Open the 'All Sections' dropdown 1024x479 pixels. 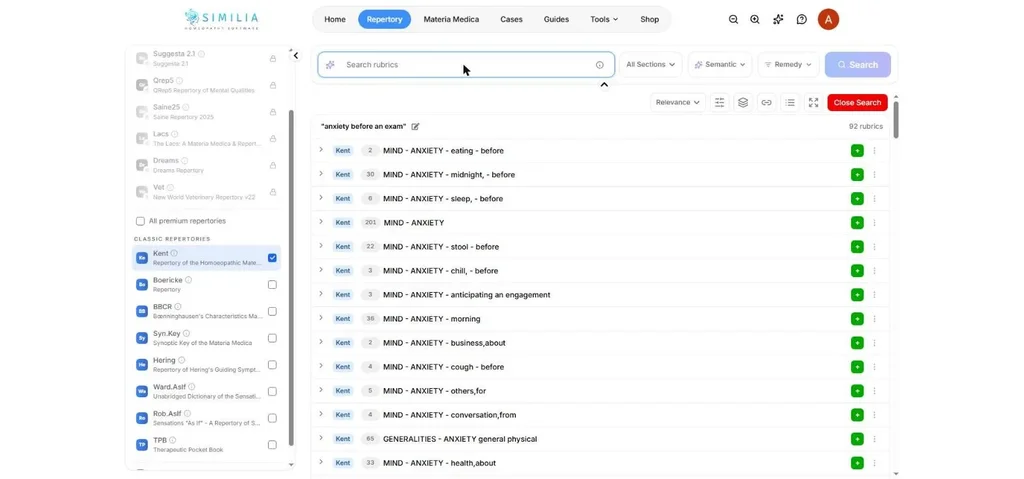tap(650, 65)
